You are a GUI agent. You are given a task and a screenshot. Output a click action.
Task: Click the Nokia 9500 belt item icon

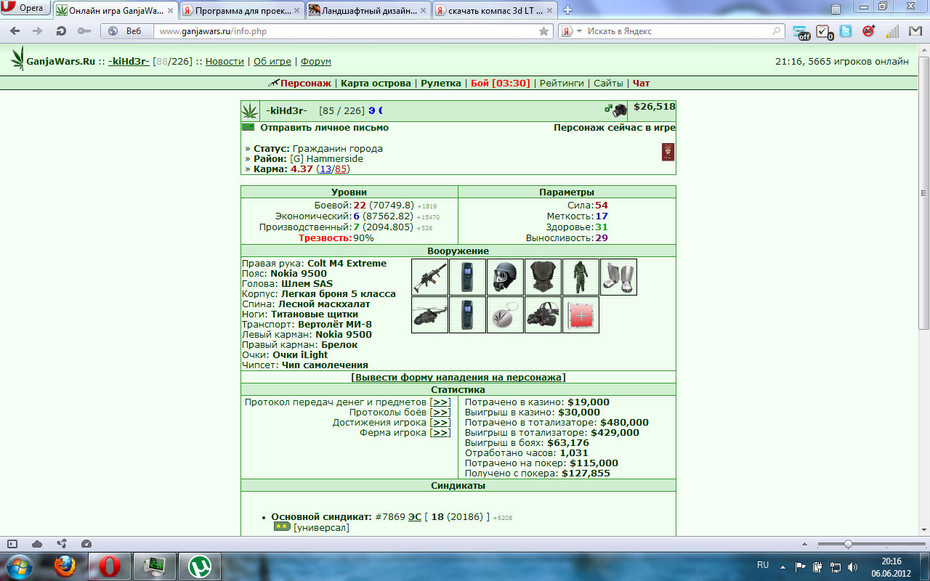[x=467, y=277]
